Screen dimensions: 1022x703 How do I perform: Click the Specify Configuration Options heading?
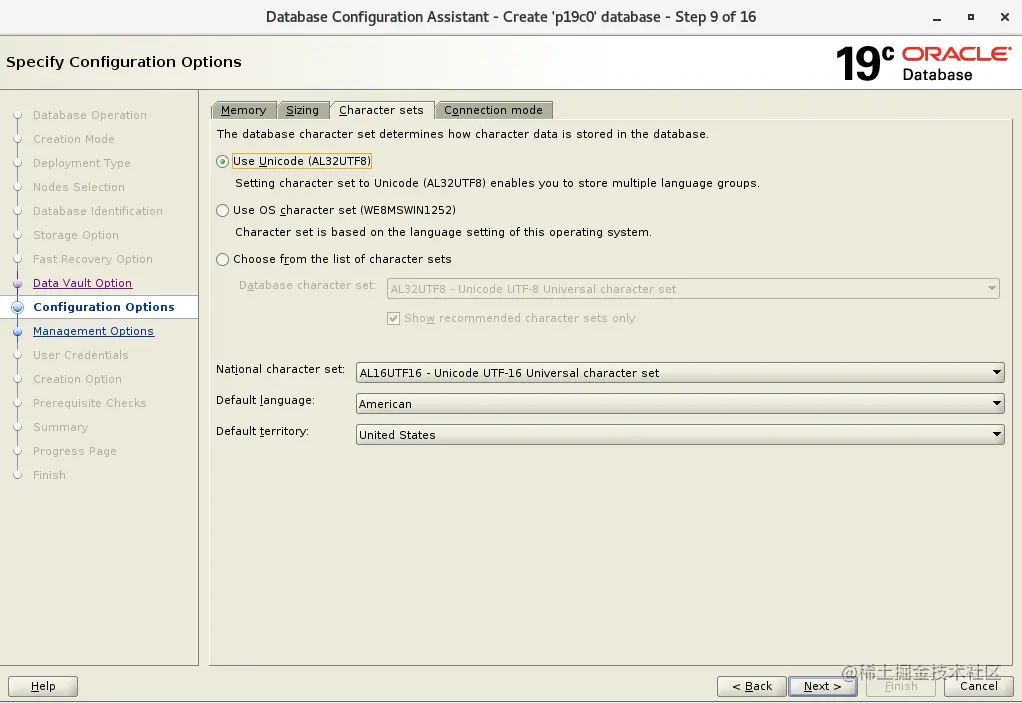click(x=124, y=62)
